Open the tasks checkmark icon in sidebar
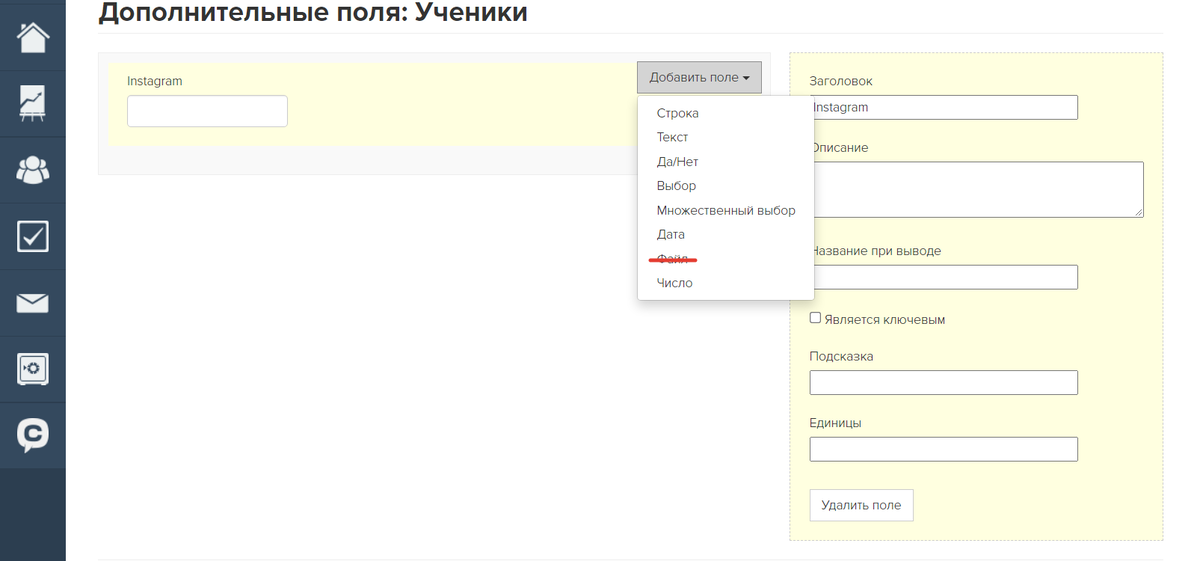 pyautogui.click(x=33, y=236)
